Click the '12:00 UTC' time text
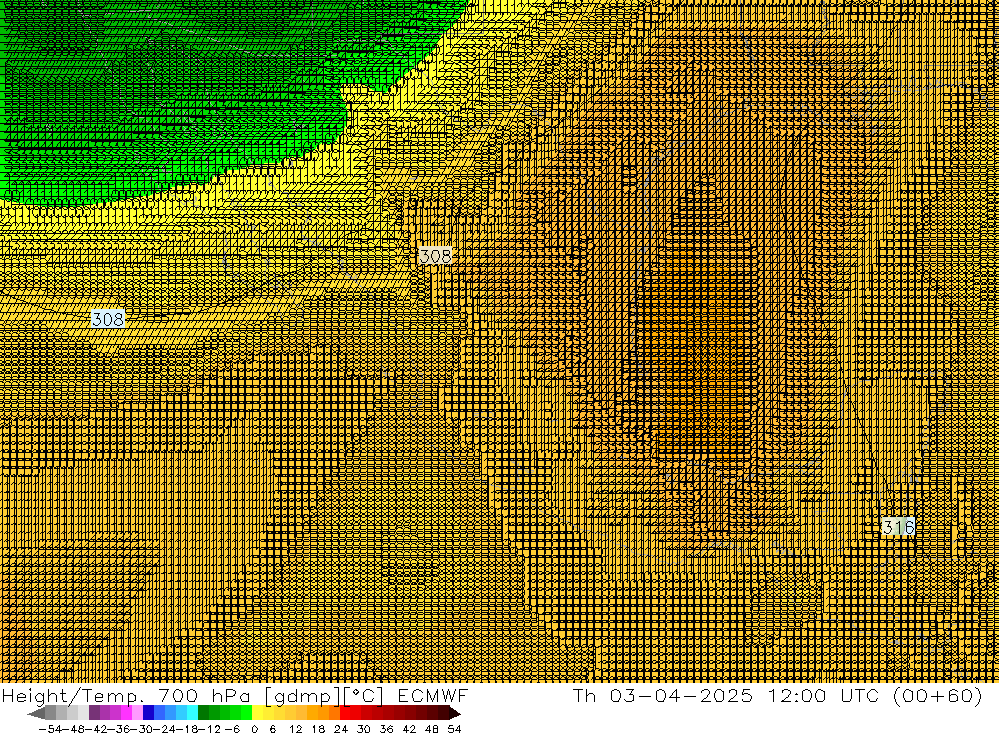Viewport: 1000px width, 733px height. (x=826, y=695)
